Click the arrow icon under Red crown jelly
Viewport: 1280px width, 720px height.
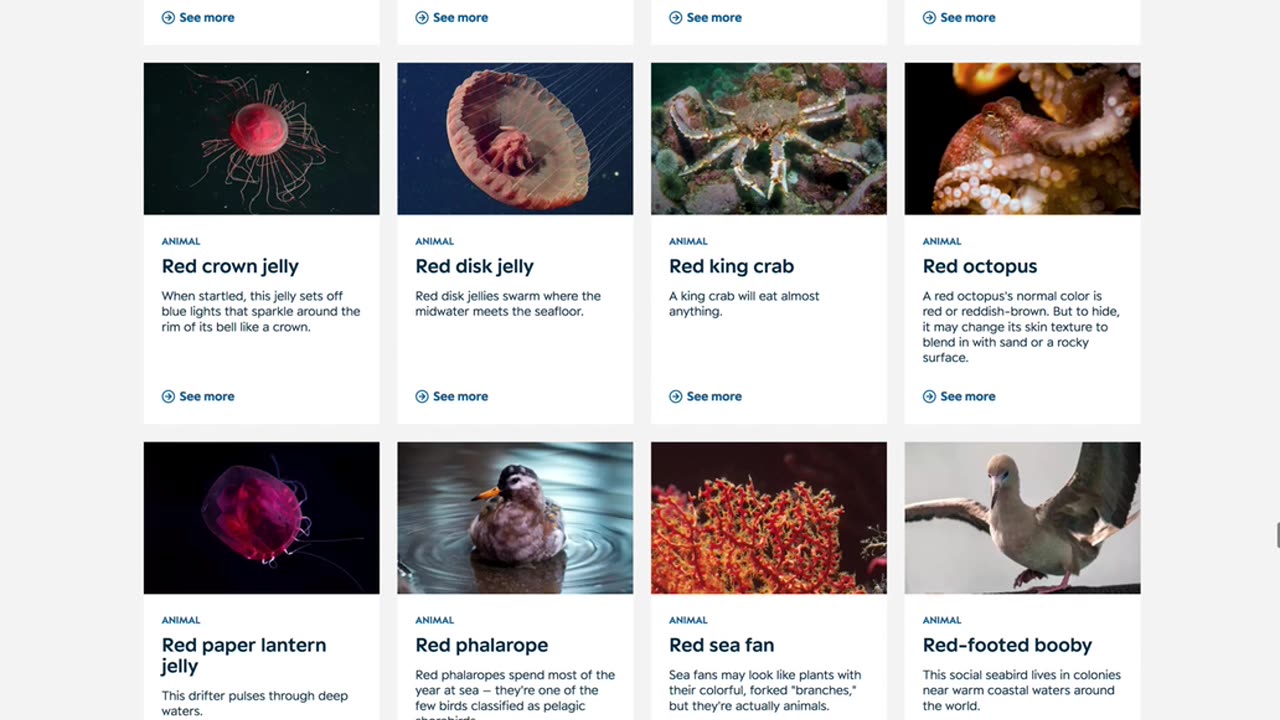coord(168,397)
